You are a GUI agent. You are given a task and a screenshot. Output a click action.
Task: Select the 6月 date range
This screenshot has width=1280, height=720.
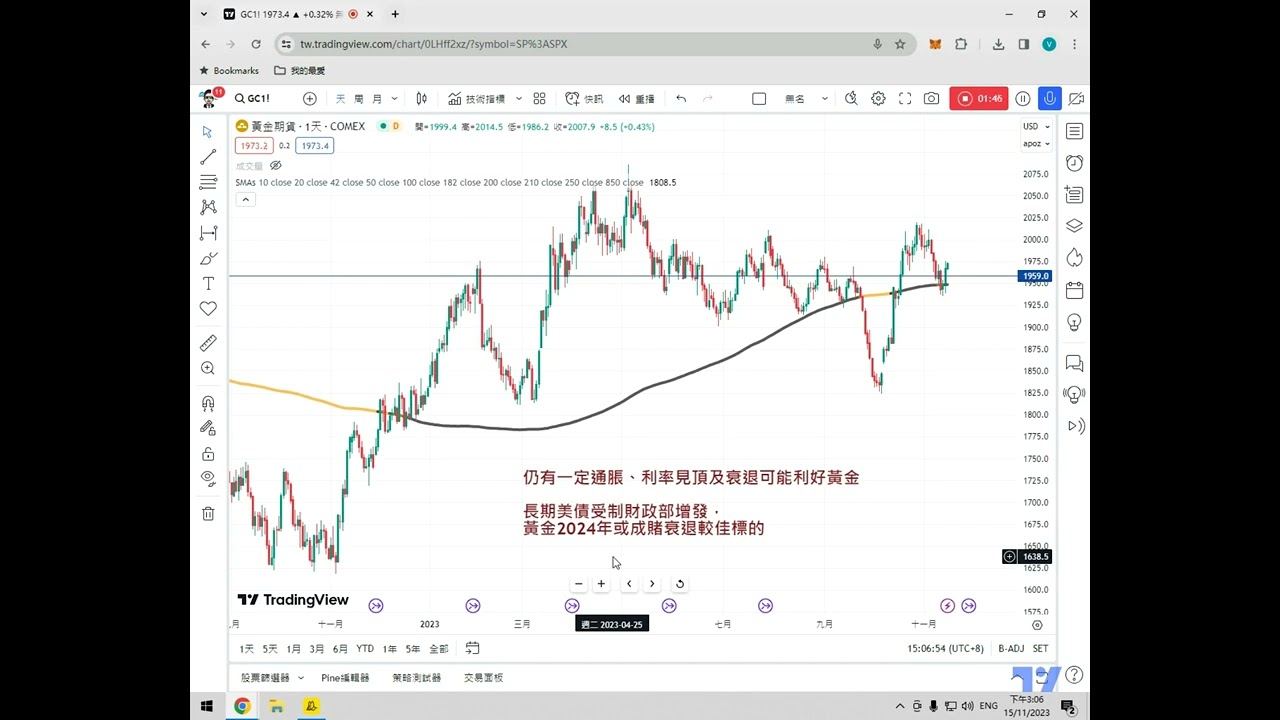click(340, 649)
